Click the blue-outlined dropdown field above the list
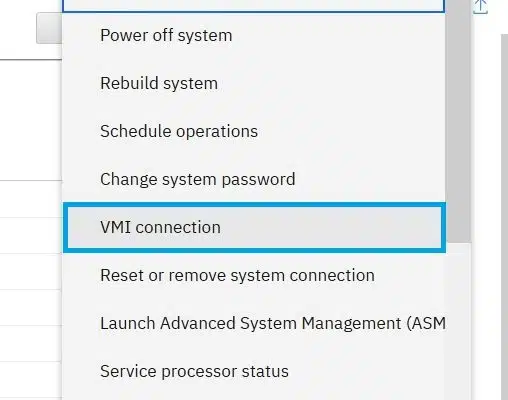 click(x=253, y=6)
